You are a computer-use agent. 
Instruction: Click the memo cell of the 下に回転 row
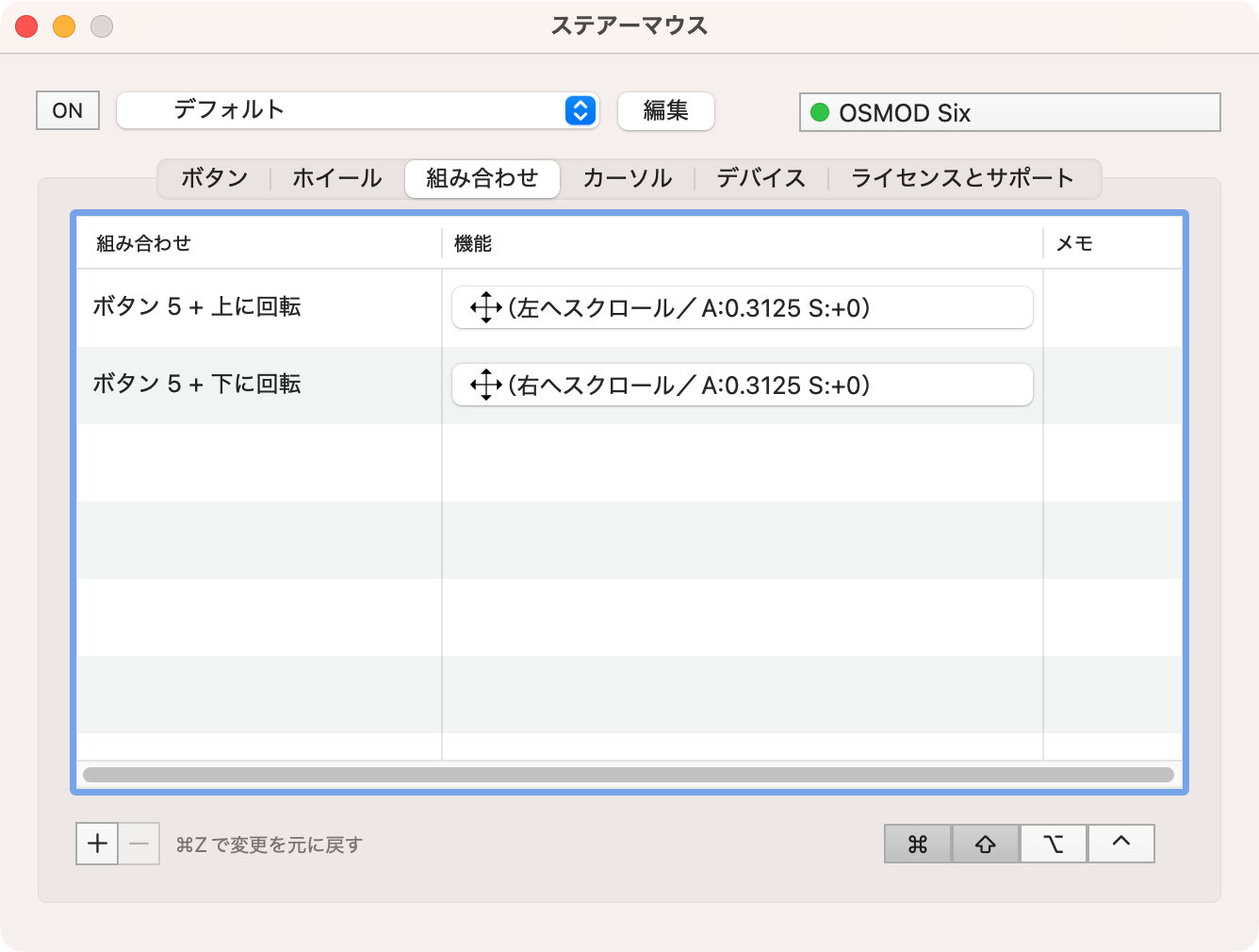[x=1113, y=385]
